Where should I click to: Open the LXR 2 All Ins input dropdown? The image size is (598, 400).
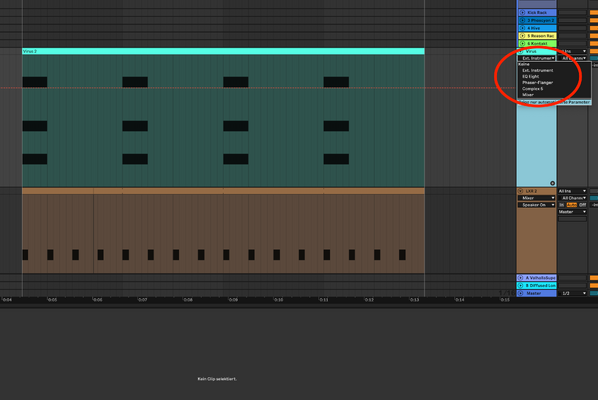point(572,191)
